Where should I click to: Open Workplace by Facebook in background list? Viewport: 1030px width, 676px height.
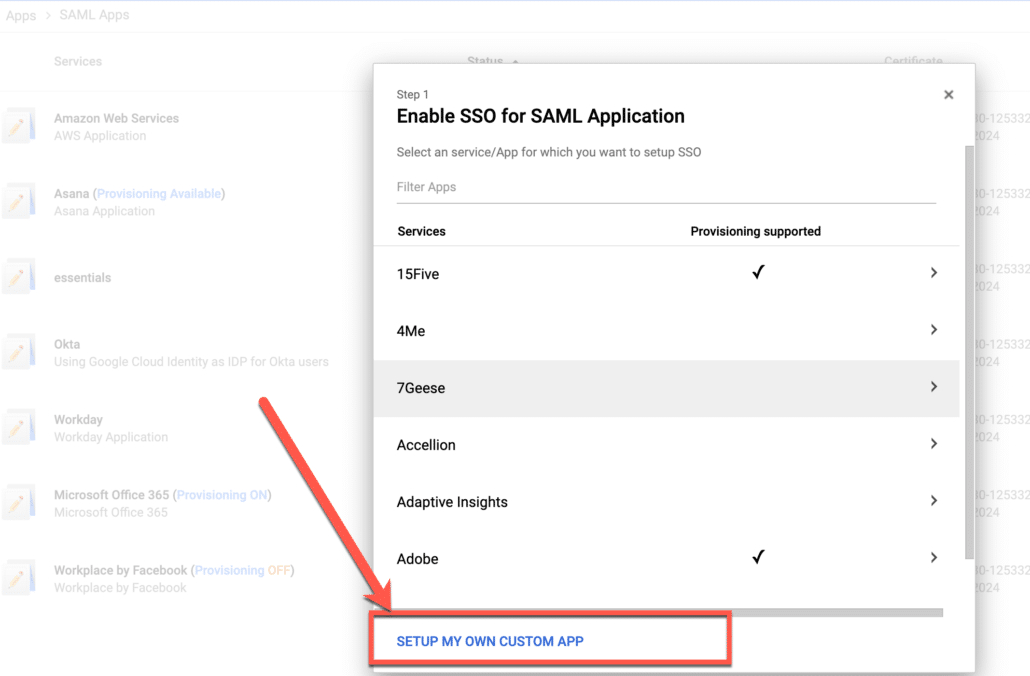120,570
